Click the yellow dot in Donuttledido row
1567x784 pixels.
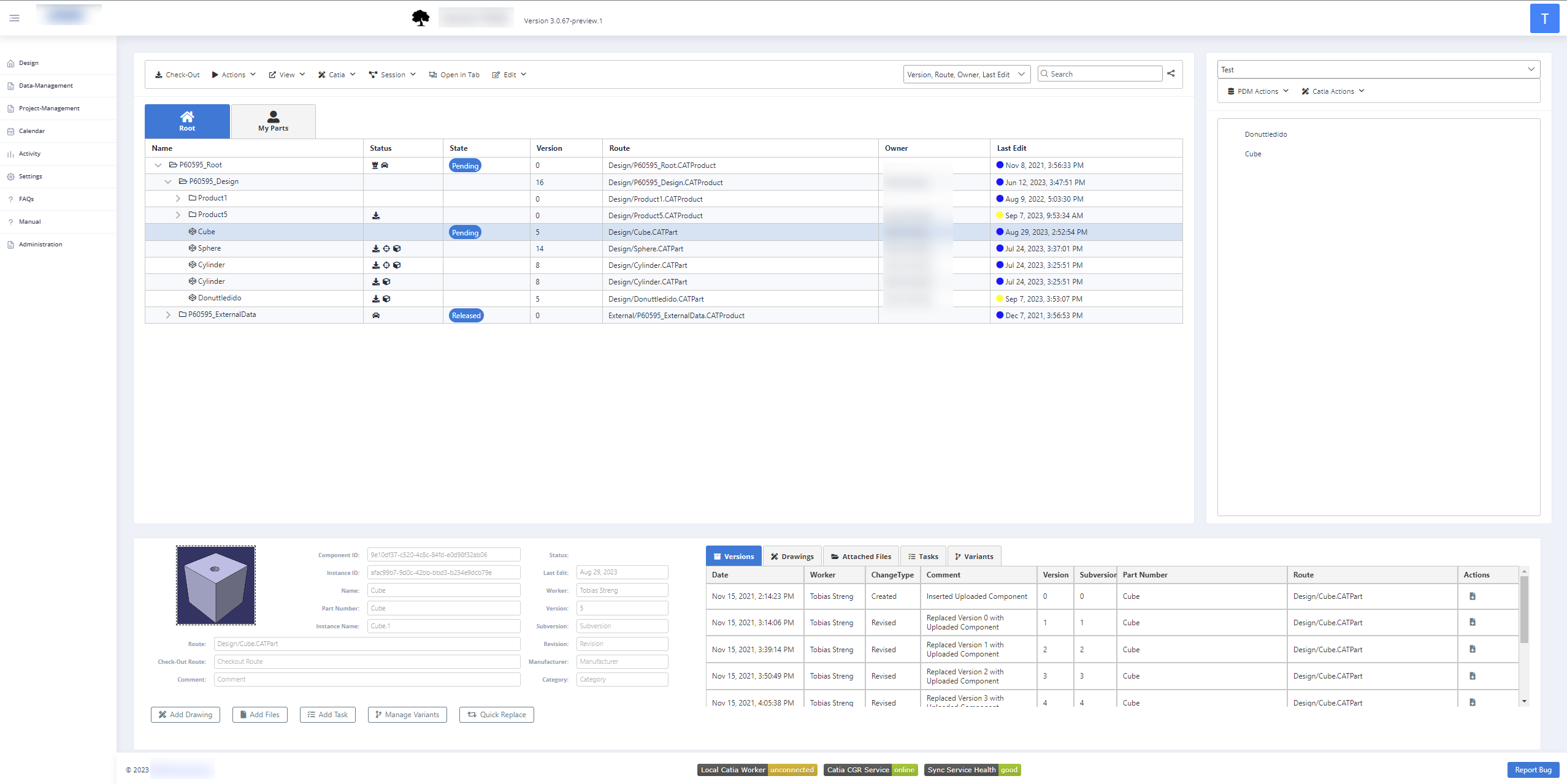pyautogui.click(x=1000, y=299)
